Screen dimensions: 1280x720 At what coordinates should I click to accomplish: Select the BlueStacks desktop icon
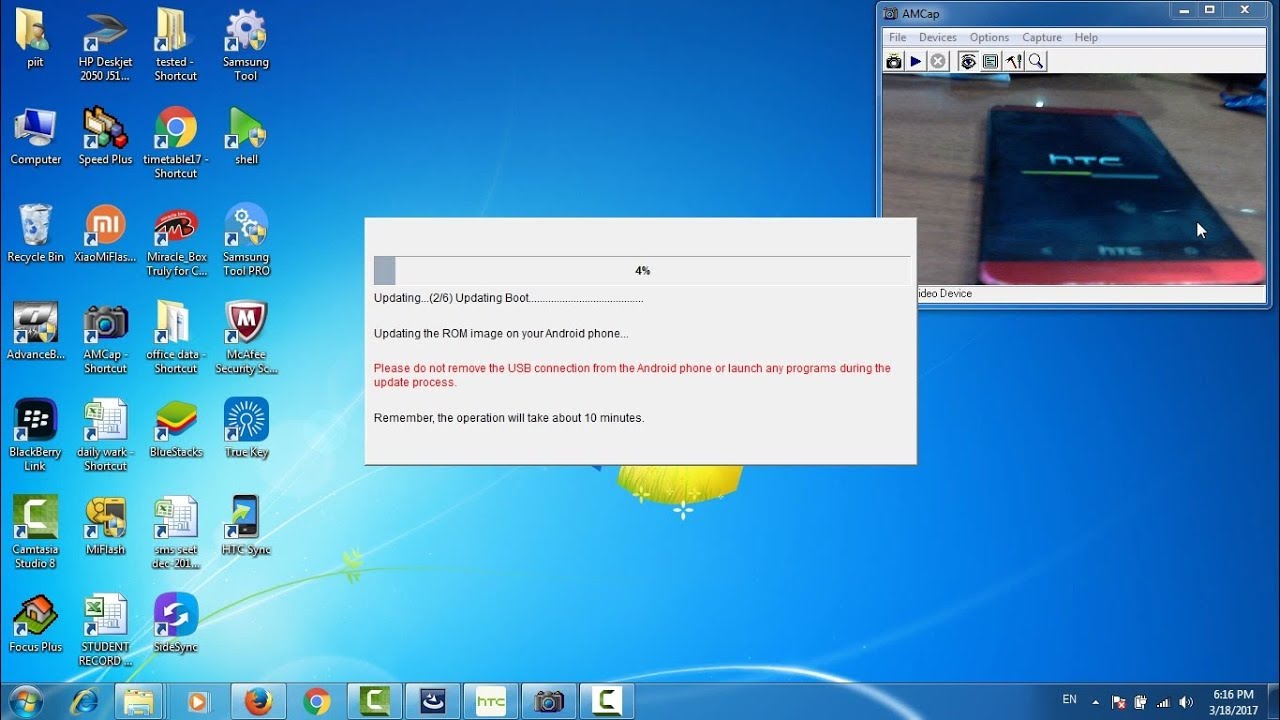175,428
